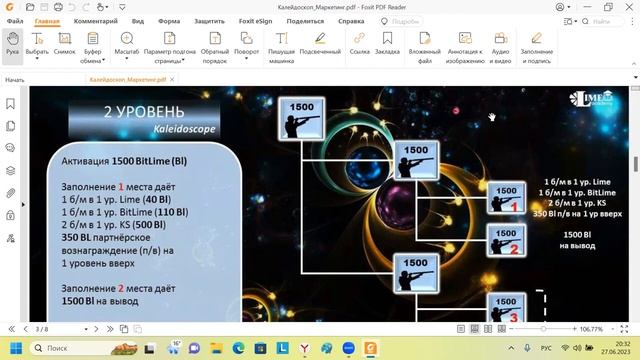
Task: Open the Файл menu
Action: click(15, 21)
